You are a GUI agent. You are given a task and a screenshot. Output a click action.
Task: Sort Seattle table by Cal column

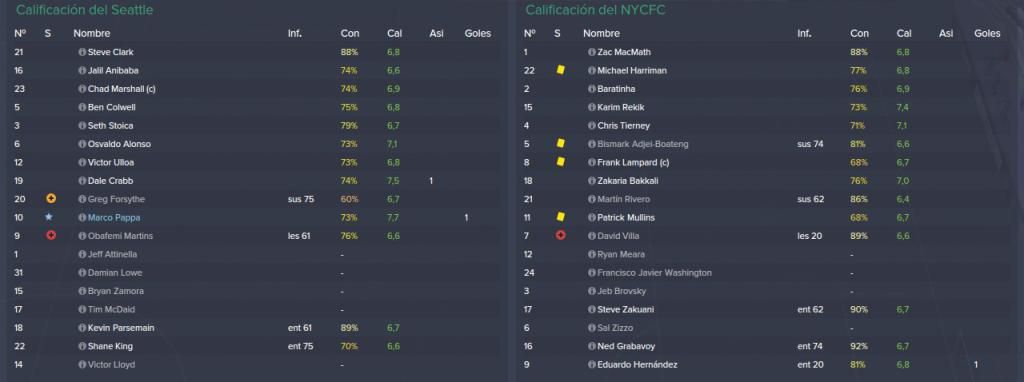[394, 33]
